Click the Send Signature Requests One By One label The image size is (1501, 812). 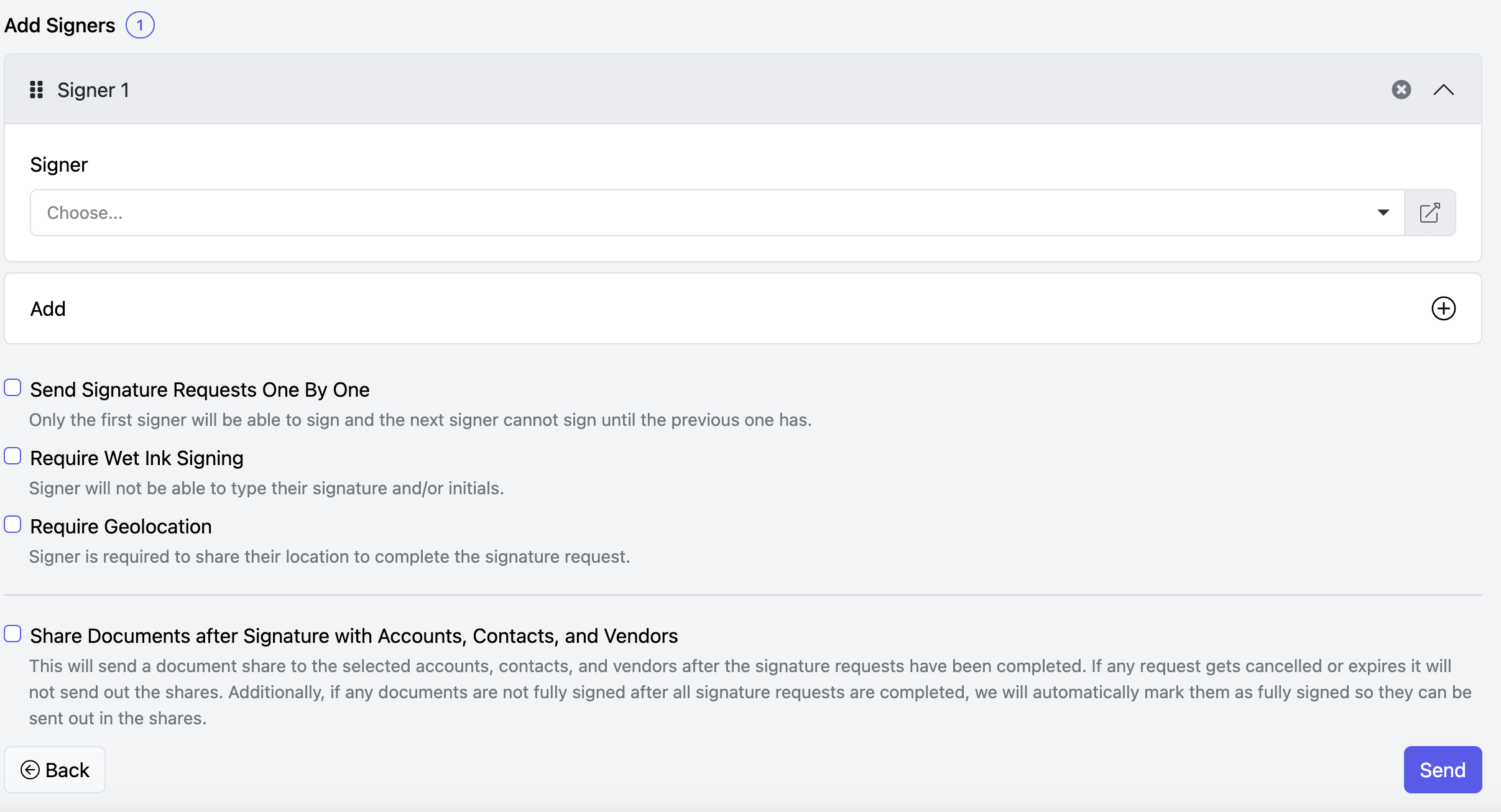click(200, 390)
